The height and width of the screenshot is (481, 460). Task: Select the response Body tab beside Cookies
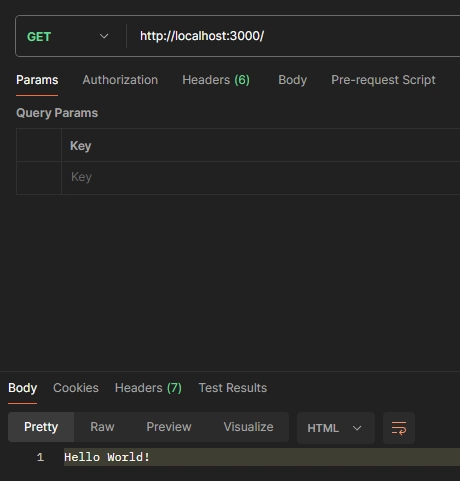coord(23,388)
